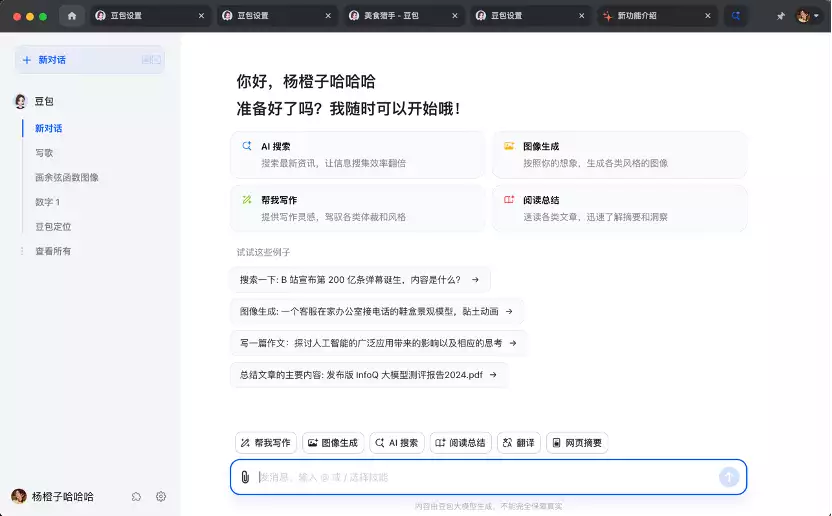Close the 美食猎手 - 豆包 tab
This screenshot has height=516, width=832.
coord(455,16)
